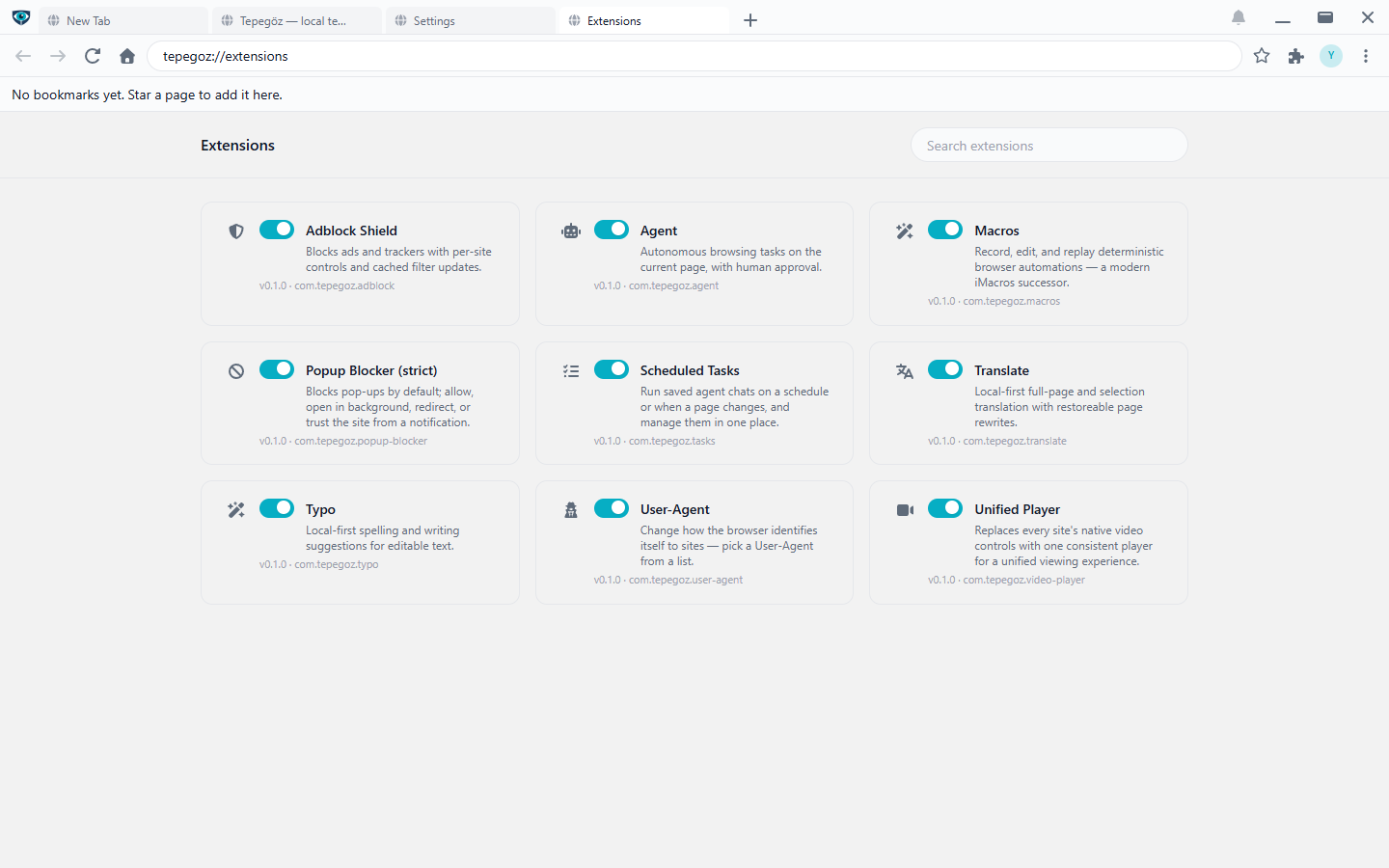Turn off the Macros extension toggle
The height and width of the screenshot is (868, 1389).
(x=945, y=230)
